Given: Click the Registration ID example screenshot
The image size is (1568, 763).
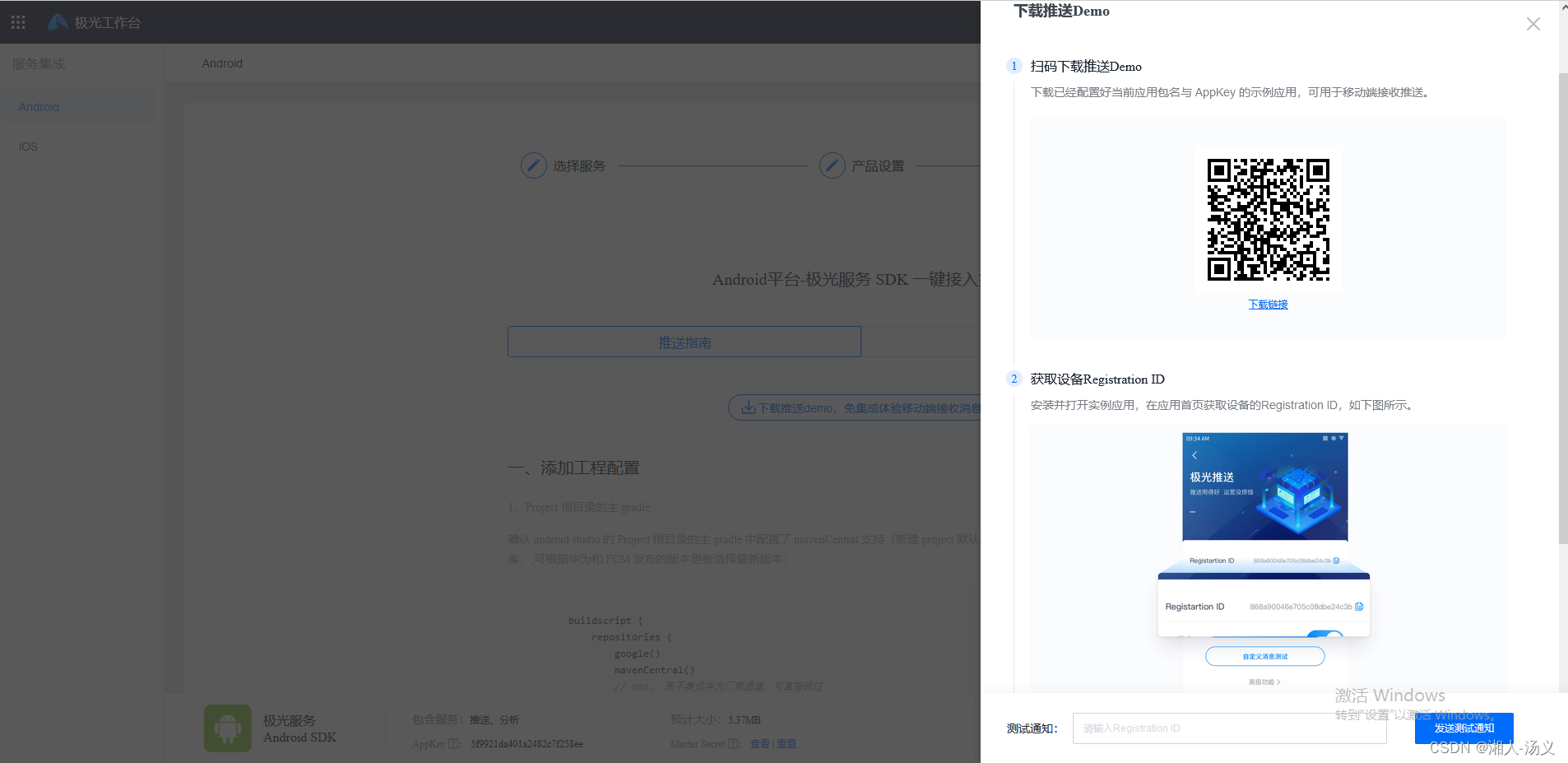Looking at the screenshot, I should 1264,560.
